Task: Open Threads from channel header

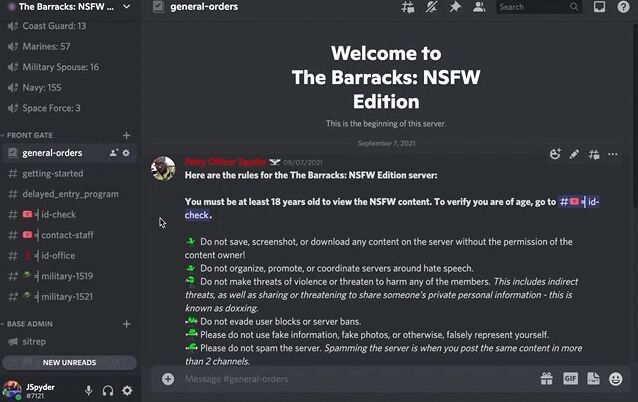Action: click(408, 7)
